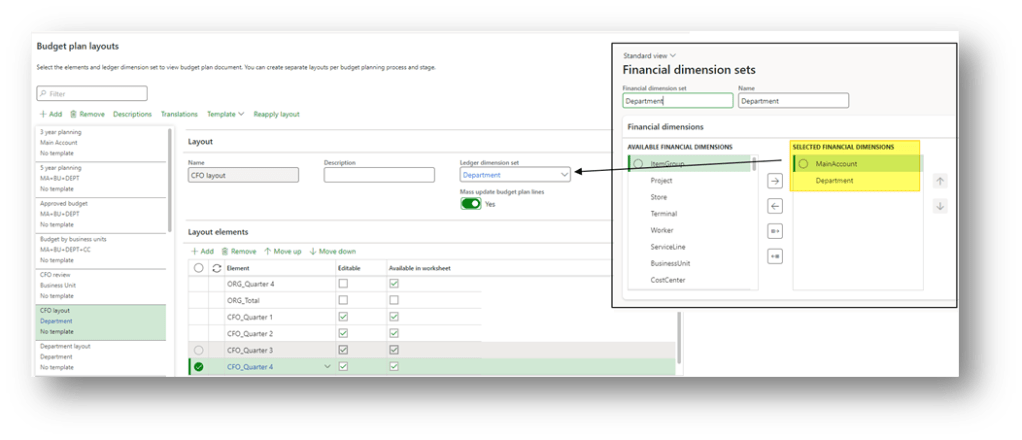Click the refresh icon in grid header
Image resolution: width=1022 pixels, height=440 pixels.
click(215, 268)
